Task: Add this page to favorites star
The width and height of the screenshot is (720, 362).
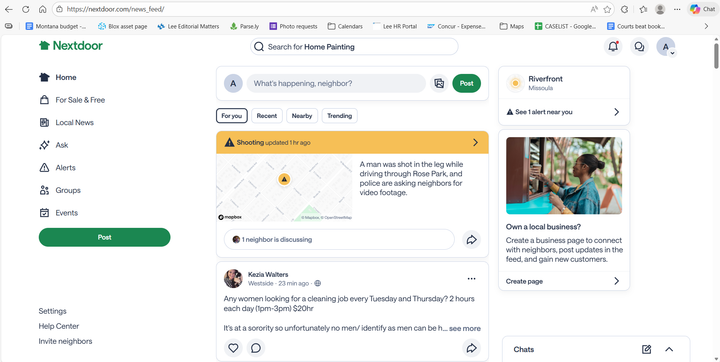Action: tap(607, 9)
